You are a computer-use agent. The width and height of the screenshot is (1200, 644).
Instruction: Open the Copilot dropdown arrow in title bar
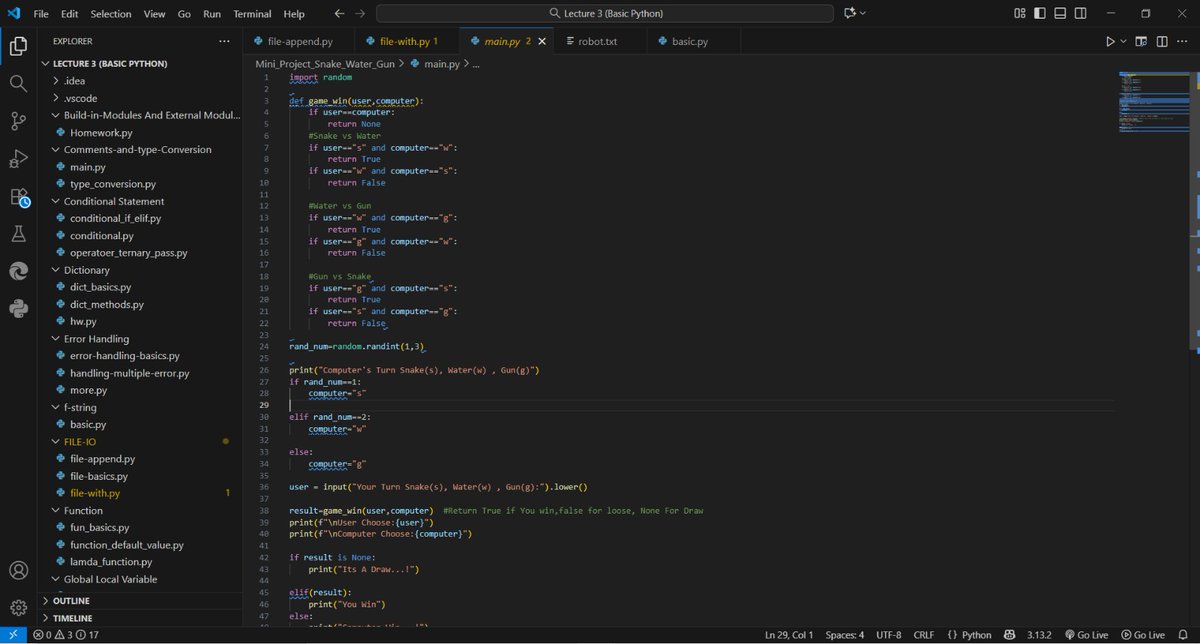863,14
